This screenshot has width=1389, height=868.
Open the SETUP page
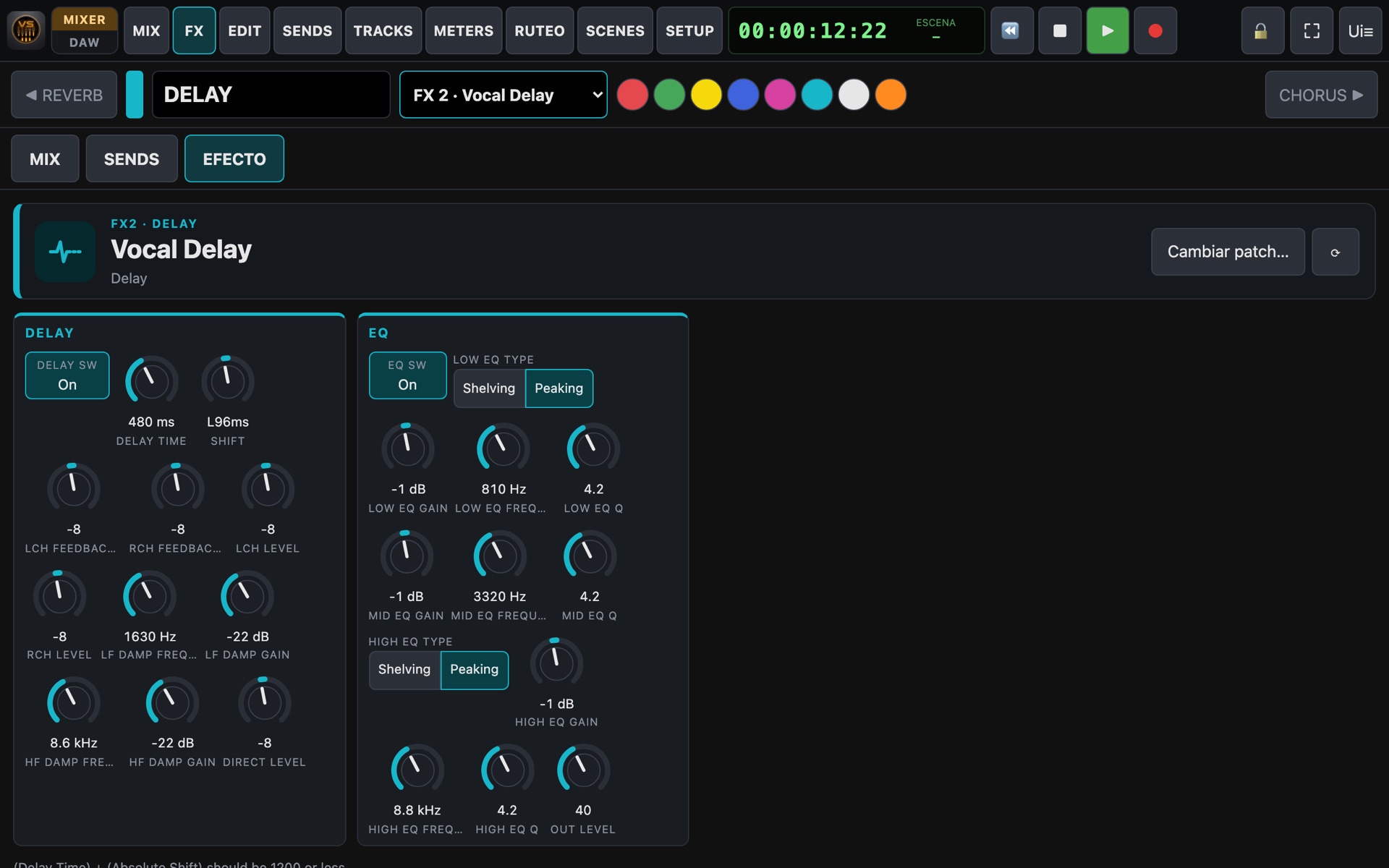coord(689,30)
